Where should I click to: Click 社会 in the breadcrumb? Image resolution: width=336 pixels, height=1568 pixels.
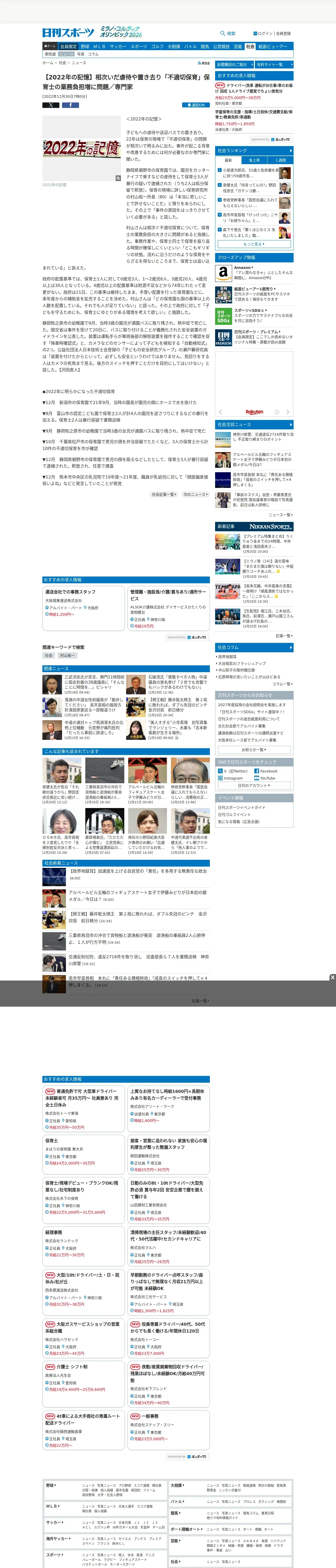click(62, 63)
